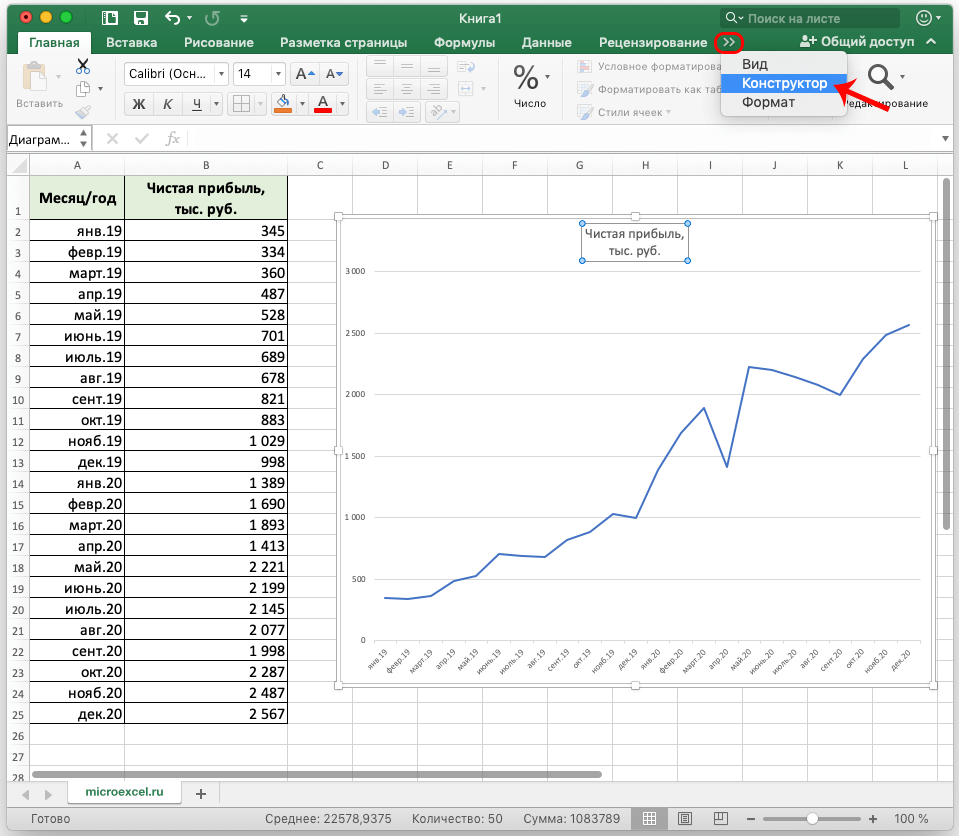Click the Redo icon in title bar

click(x=212, y=18)
